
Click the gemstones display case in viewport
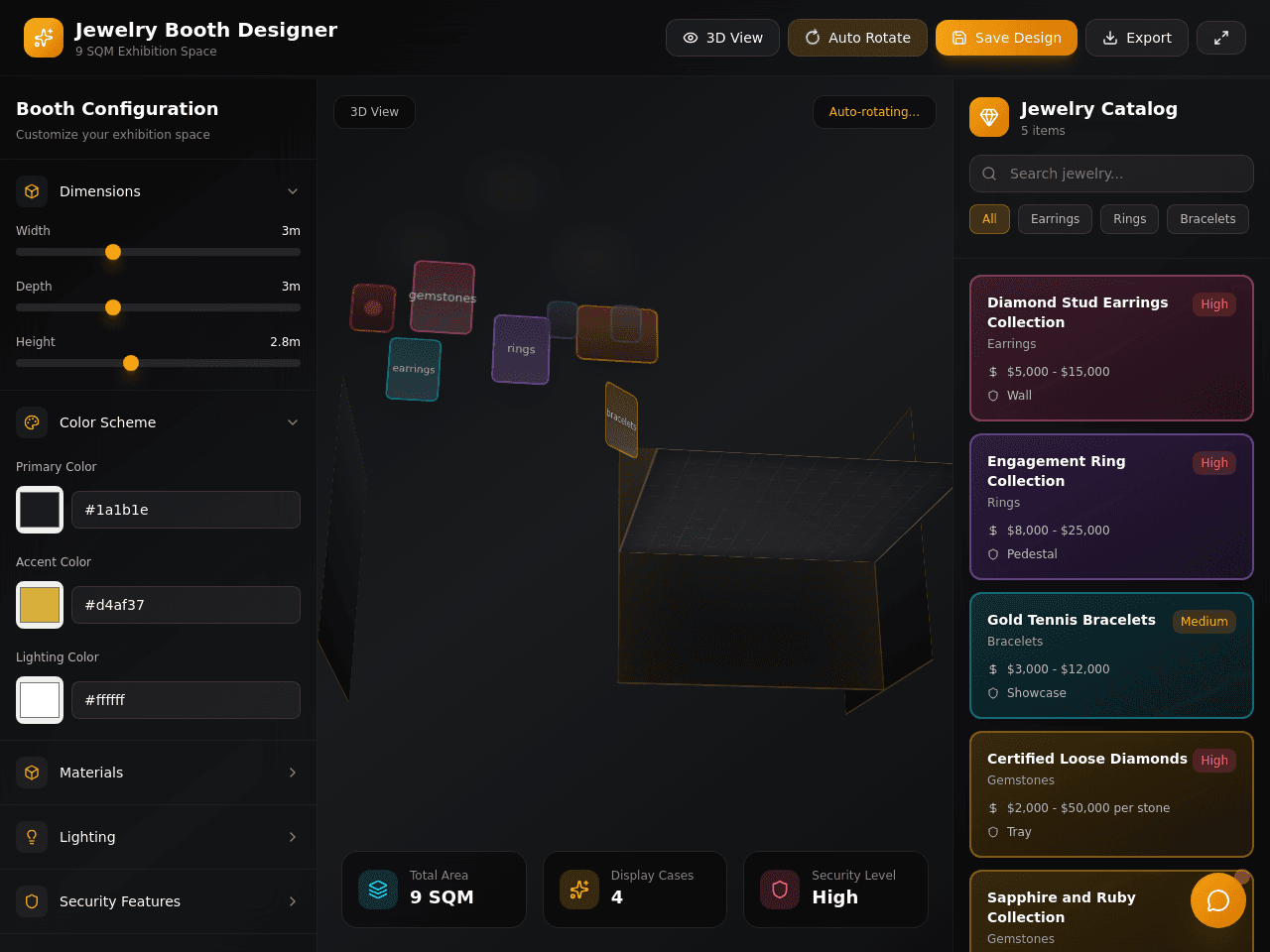click(443, 297)
